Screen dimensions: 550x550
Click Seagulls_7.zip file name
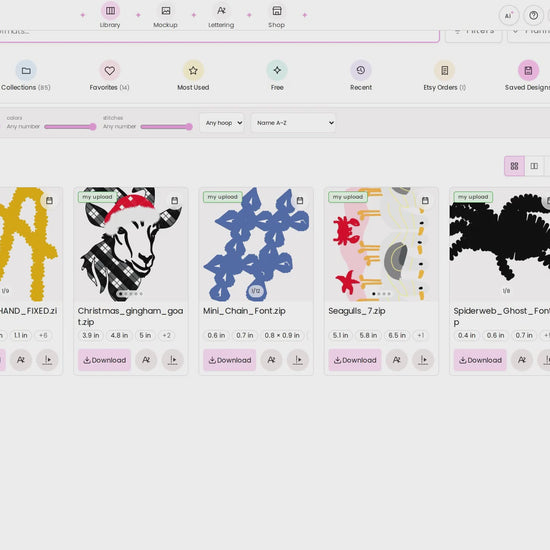357,311
